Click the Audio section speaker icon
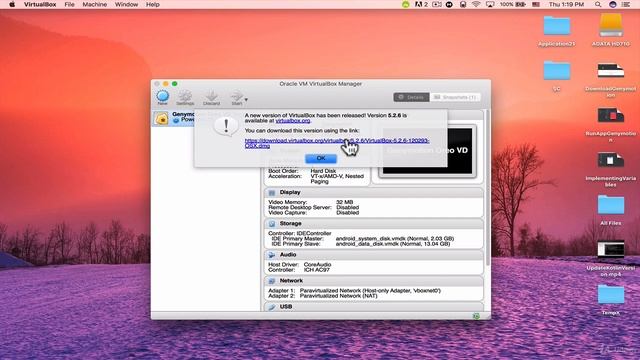640x360 pixels. (x=272, y=255)
